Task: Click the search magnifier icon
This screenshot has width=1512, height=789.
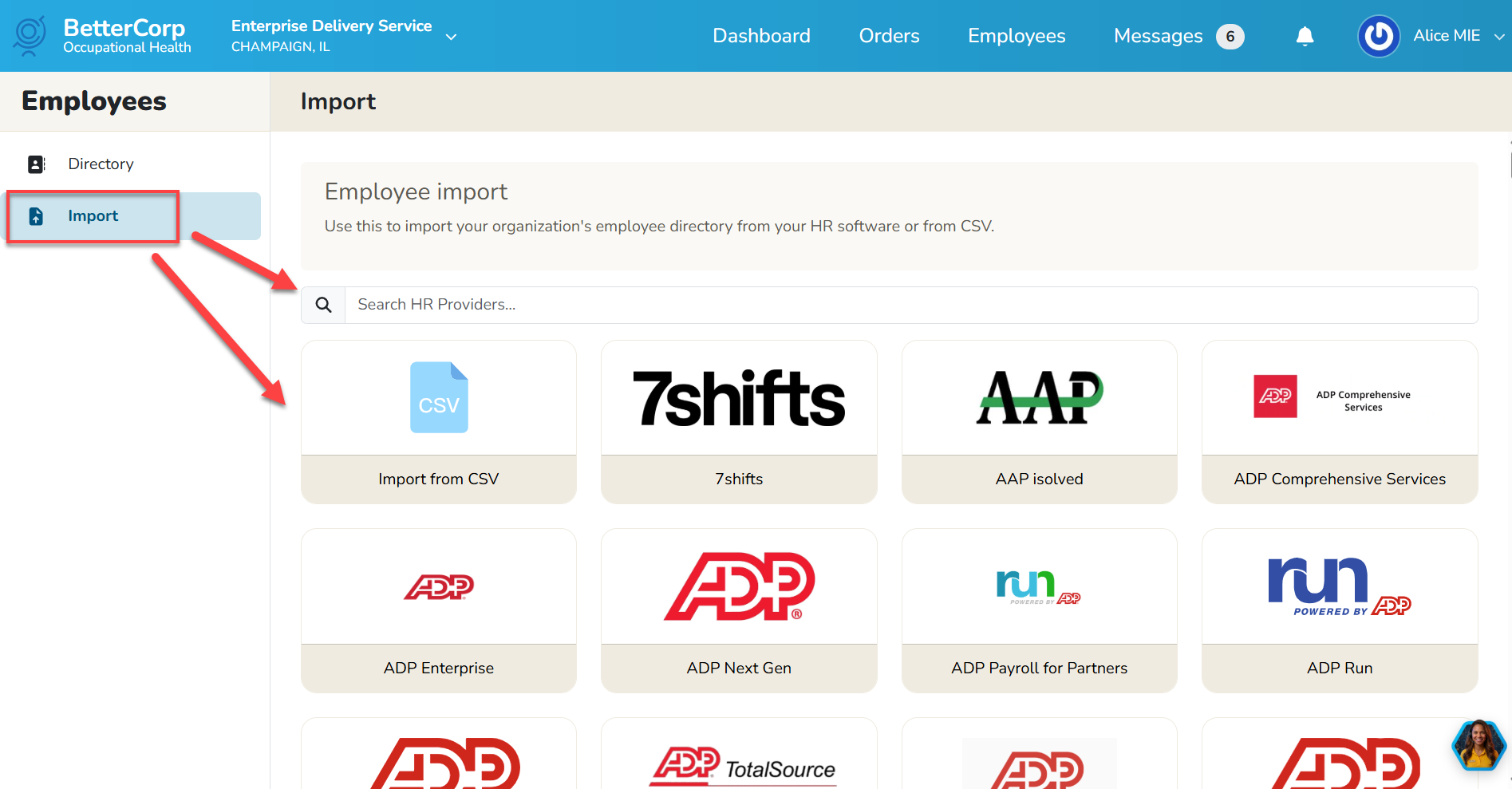Action: (323, 305)
